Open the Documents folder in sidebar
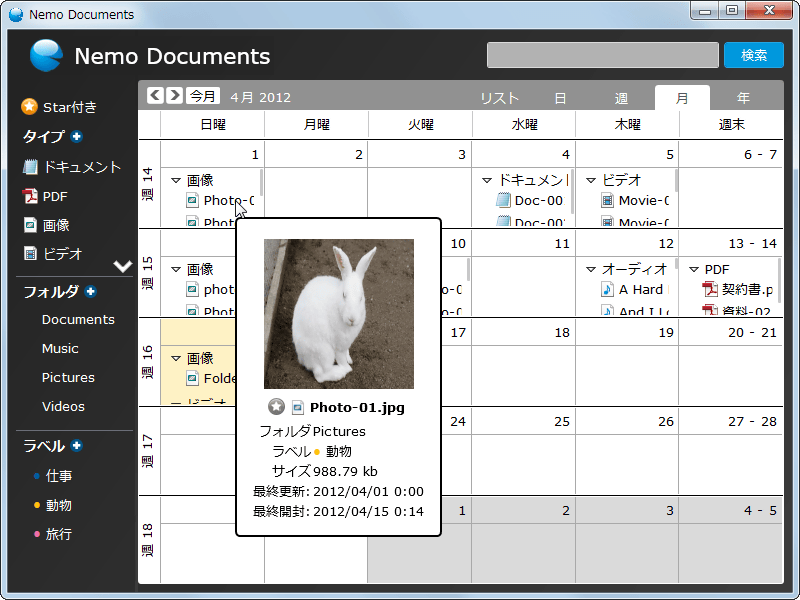The height and width of the screenshot is (600, 800). [78, 319]
